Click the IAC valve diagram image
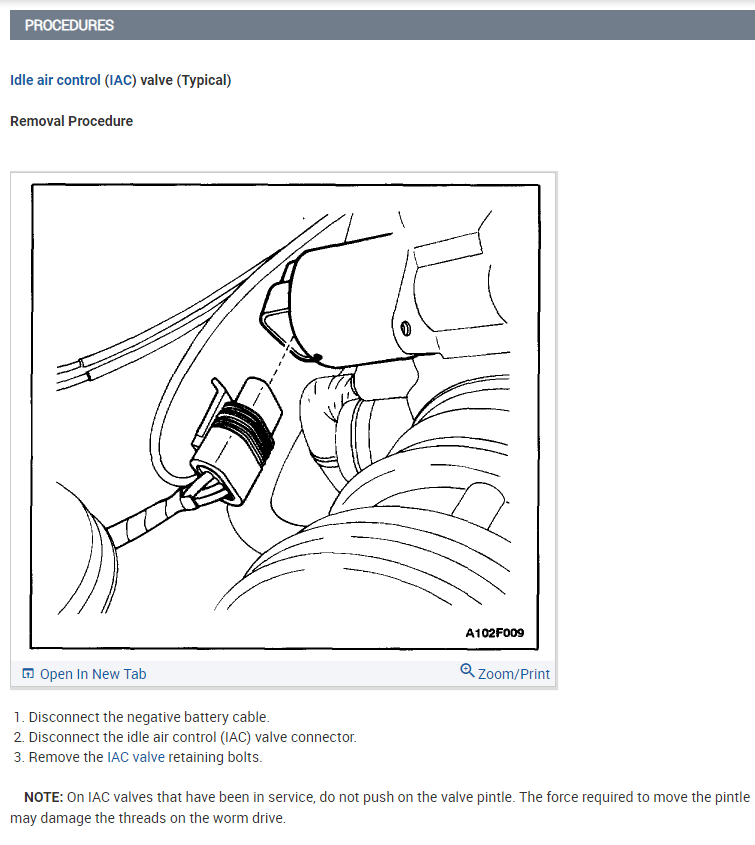 click(x=285, y=417)
